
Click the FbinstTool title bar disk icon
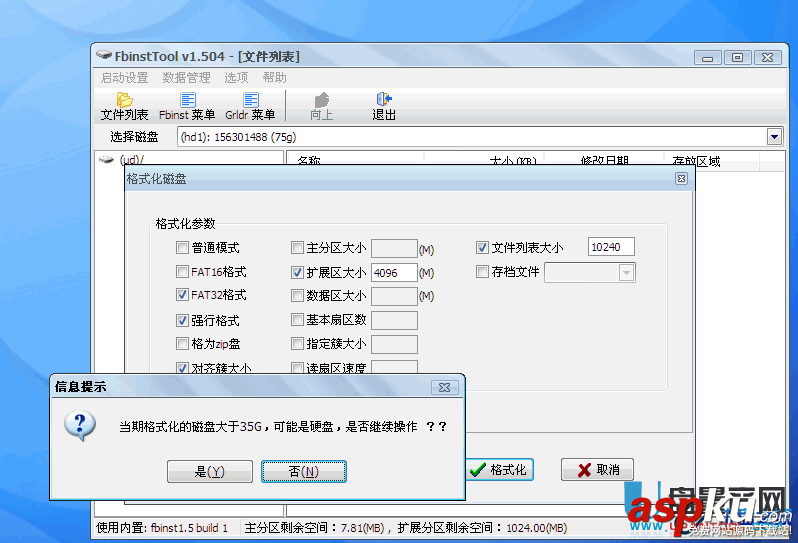coord(104,55)
